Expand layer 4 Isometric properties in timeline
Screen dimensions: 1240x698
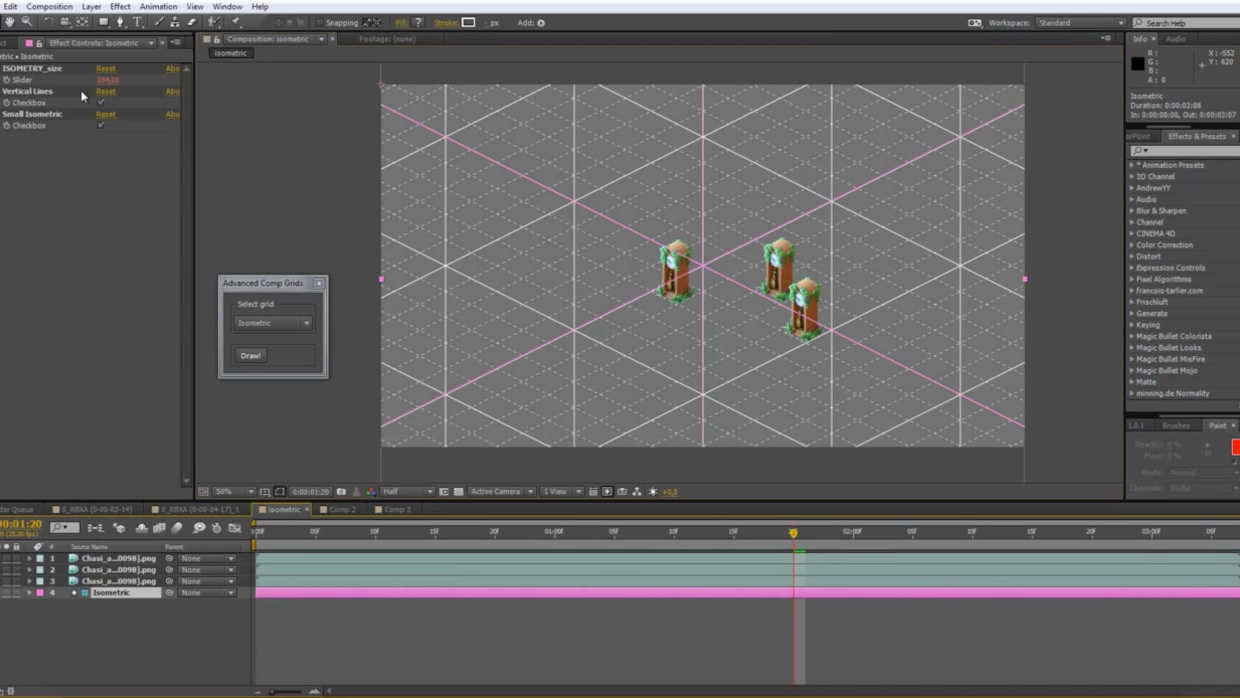pos(29,593)
